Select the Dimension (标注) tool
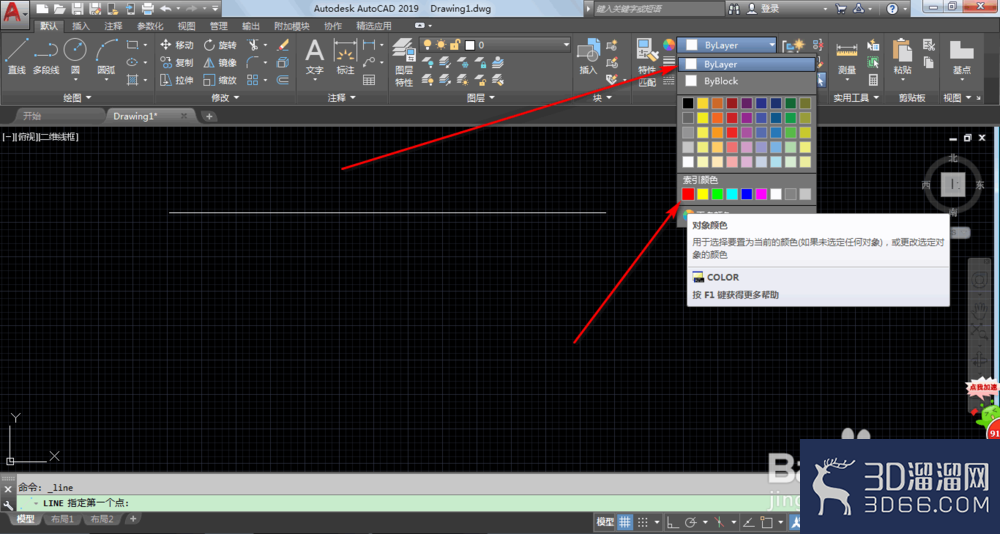 [345, 57]
